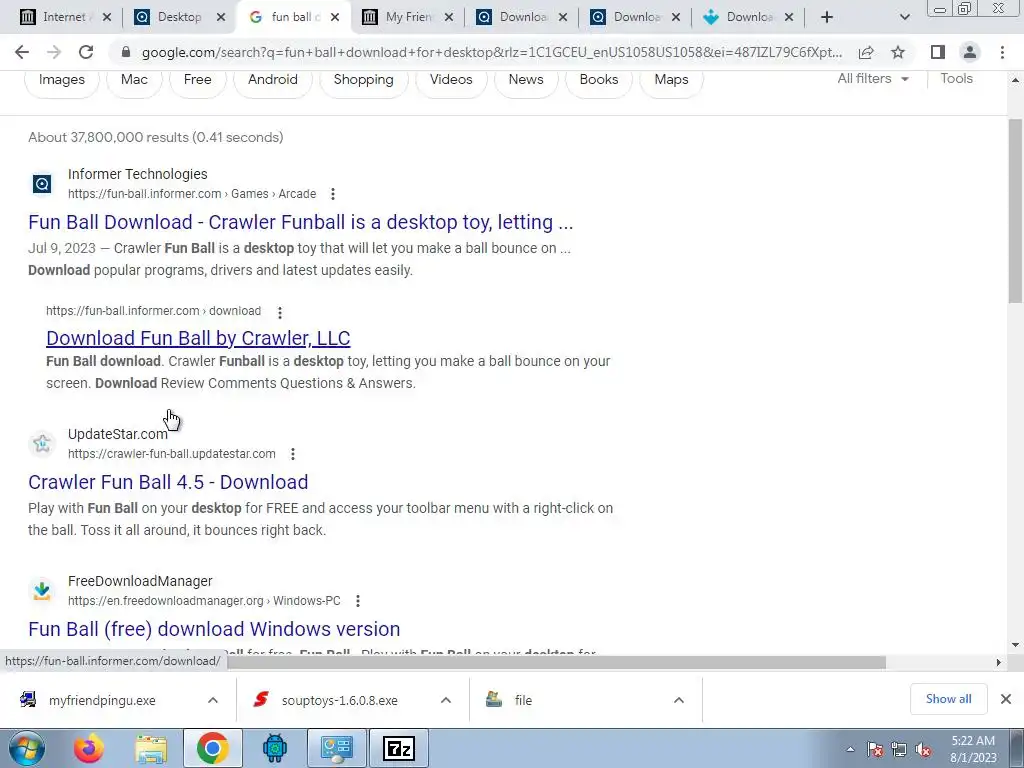The width and height of the screenshot is (1024, 768).
Task: Open more options for fun-ball.informer.com download sub-result
Action: 280,313
